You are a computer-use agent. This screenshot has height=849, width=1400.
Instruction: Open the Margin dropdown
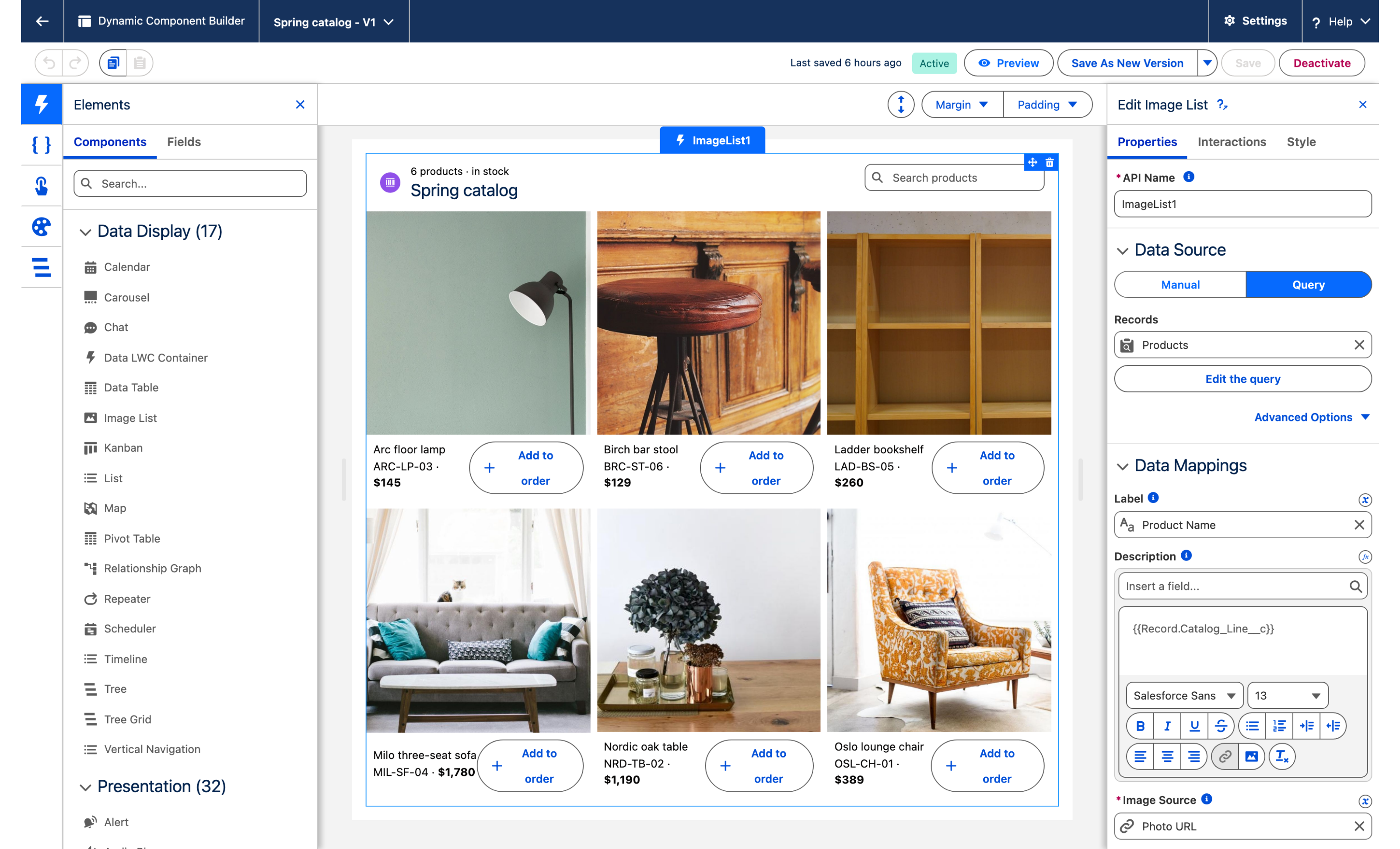(x=962, y=105)
